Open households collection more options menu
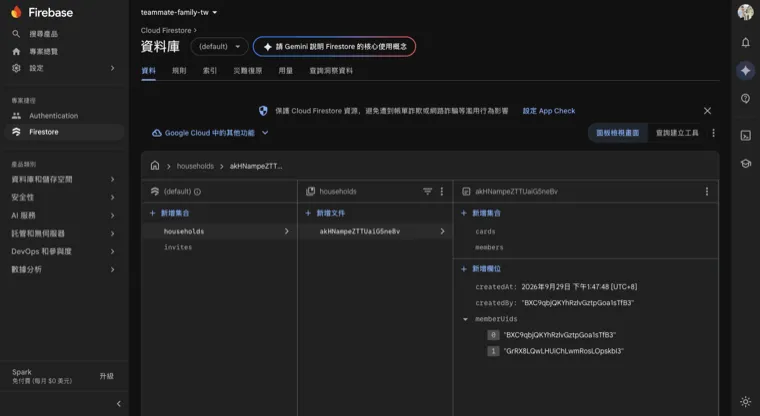This screenshot has width=760, height=416. [442, 192]
